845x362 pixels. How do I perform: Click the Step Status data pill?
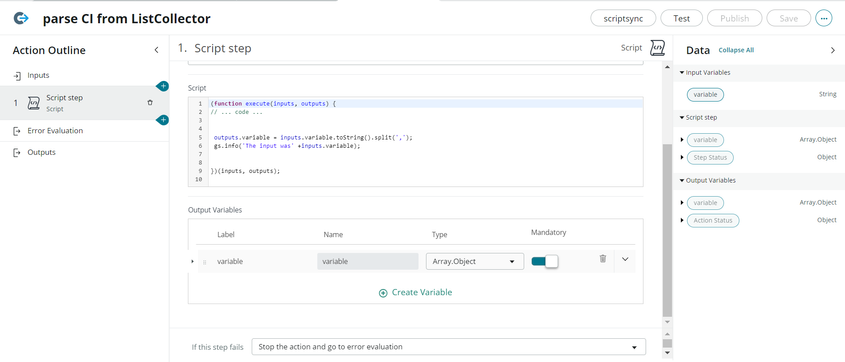click(710, 158)
